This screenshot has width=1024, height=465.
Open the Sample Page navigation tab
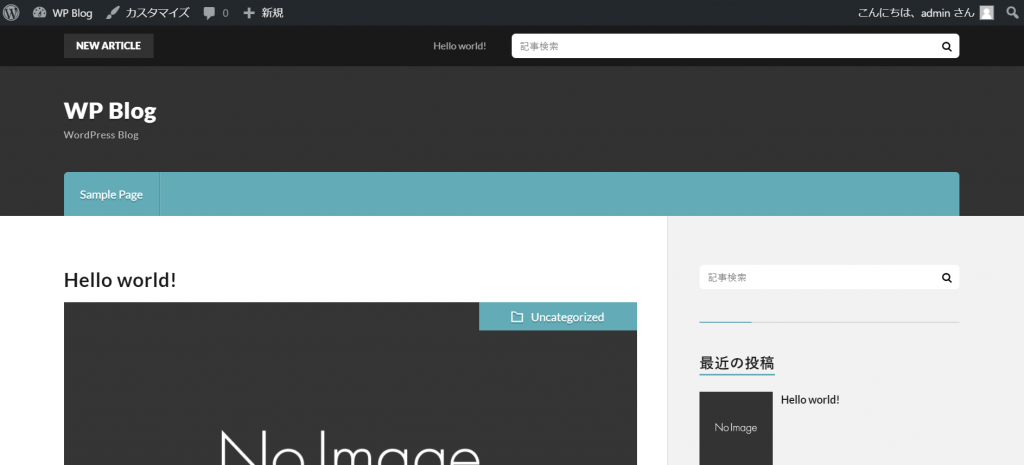tap(111, 194)
